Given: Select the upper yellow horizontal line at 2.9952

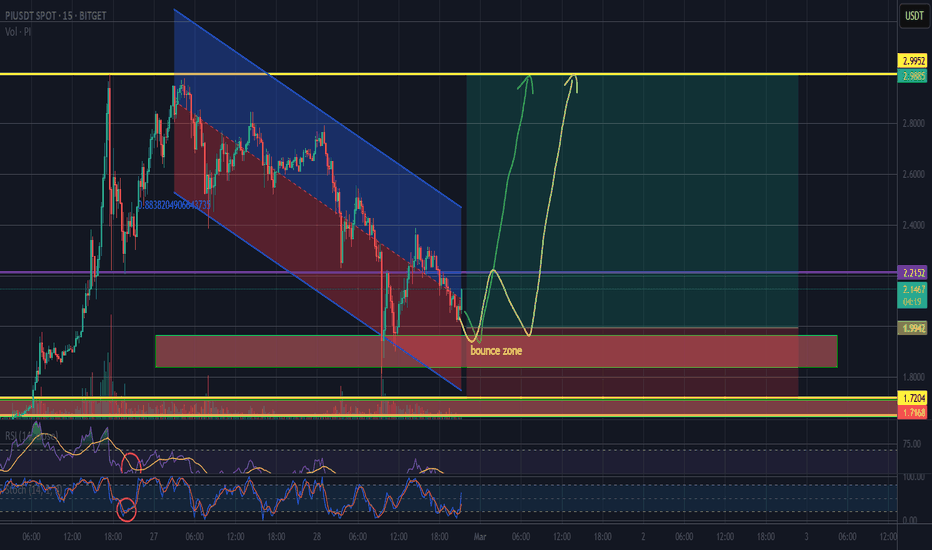Looking at the screenshot, I should [x=448, y=74].
